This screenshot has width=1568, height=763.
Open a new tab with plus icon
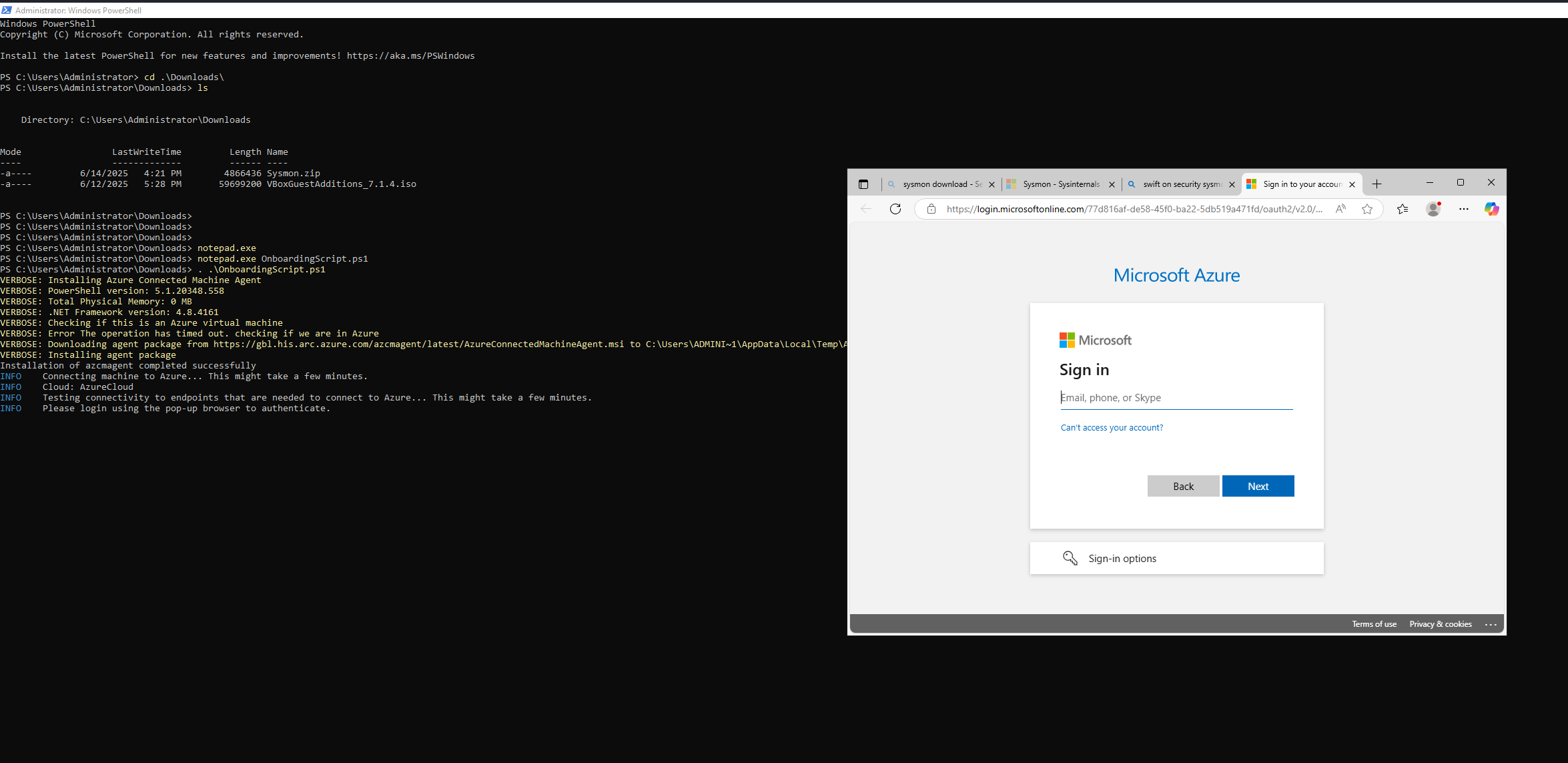pyautogui.click(x=1377, y=184)
